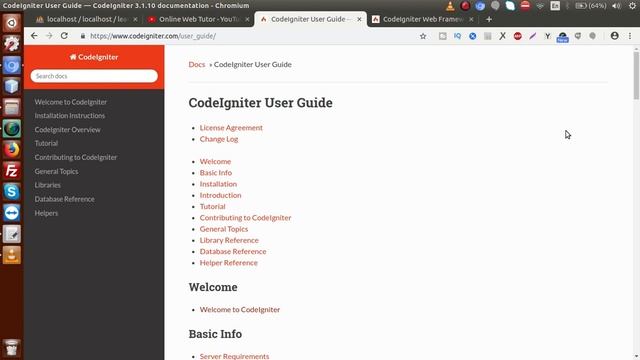Open the Change Log link

219,139
